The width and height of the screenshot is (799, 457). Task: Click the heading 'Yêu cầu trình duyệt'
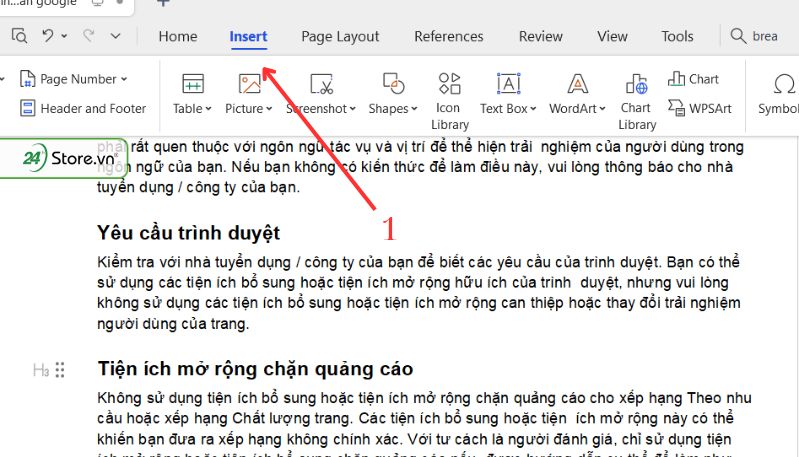coord(189,233)
